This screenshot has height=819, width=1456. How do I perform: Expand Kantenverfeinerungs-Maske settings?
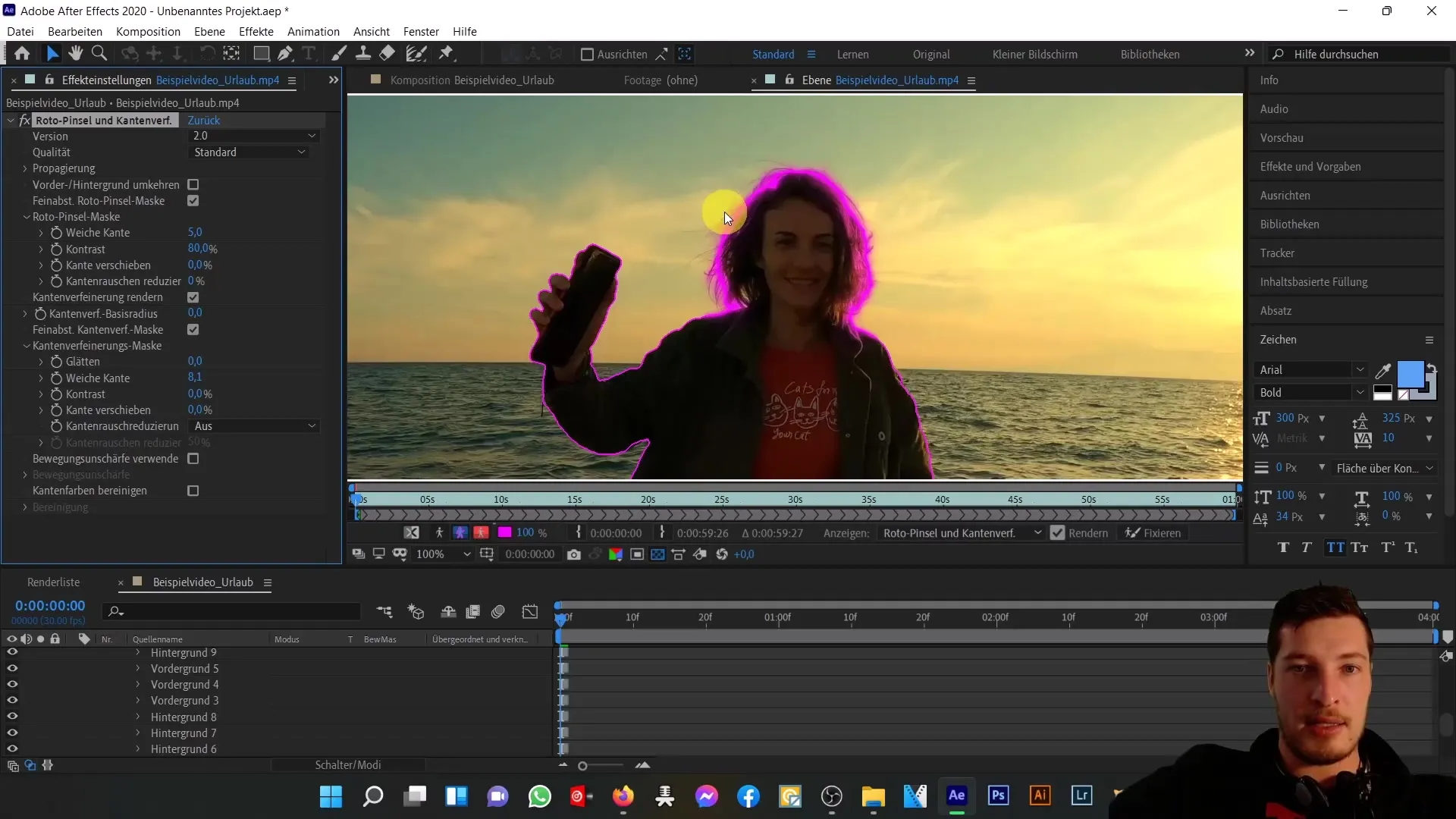coord(26,345)
